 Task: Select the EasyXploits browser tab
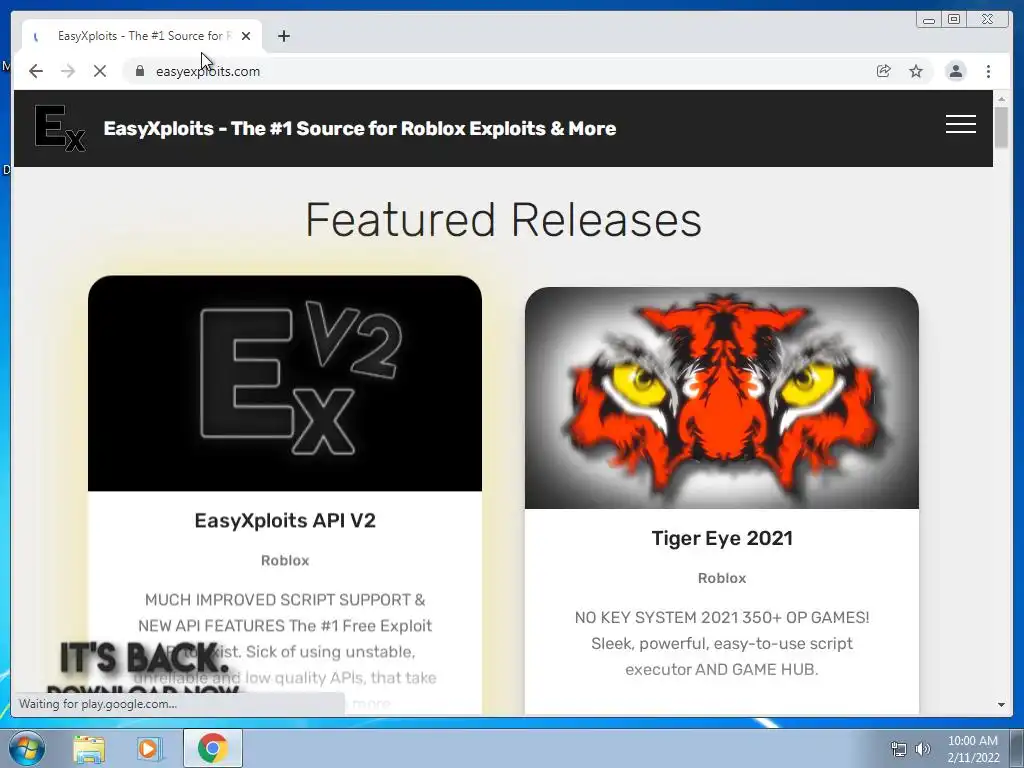[x=142, y=36]
